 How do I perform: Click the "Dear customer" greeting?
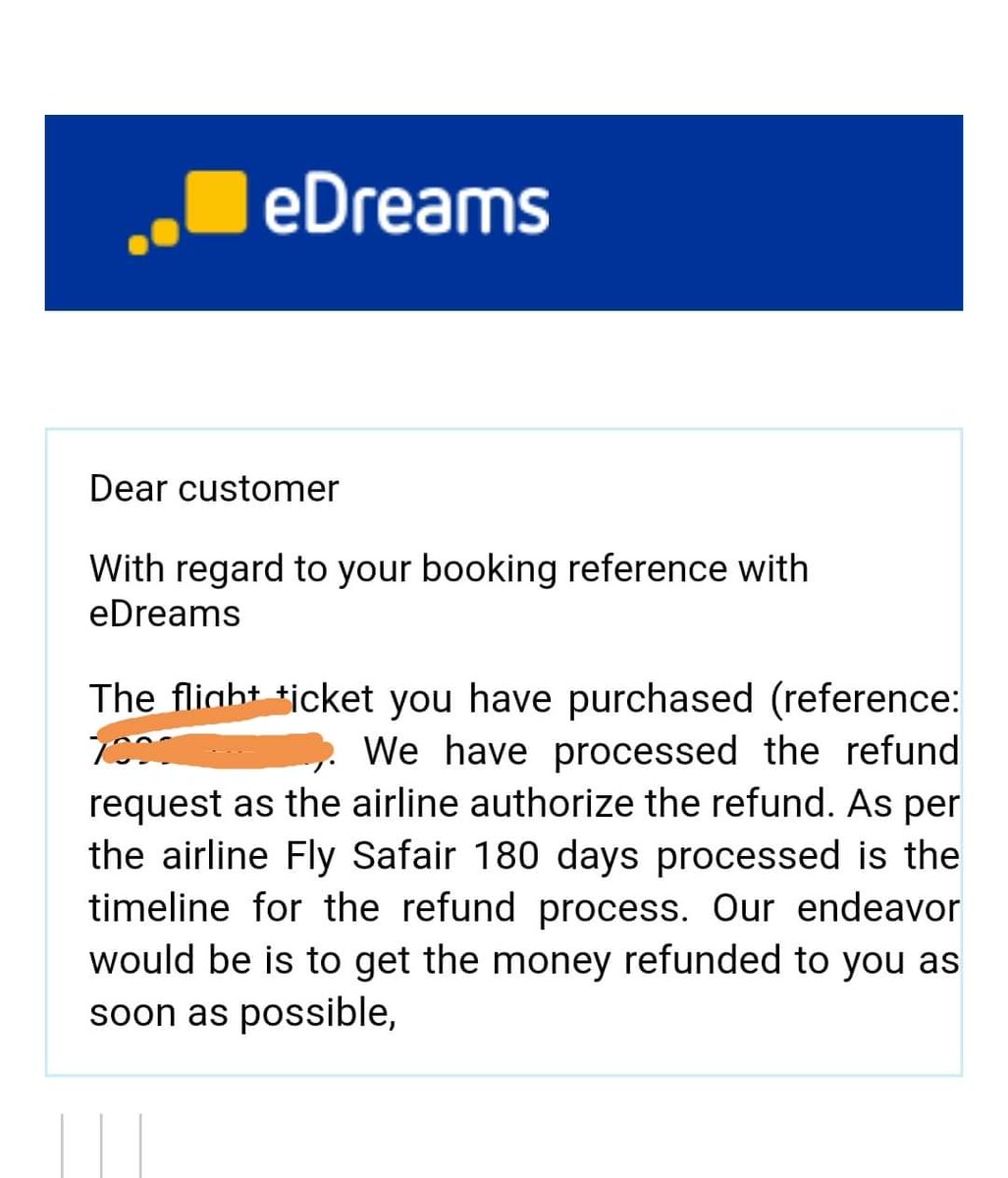pos(214,488)
